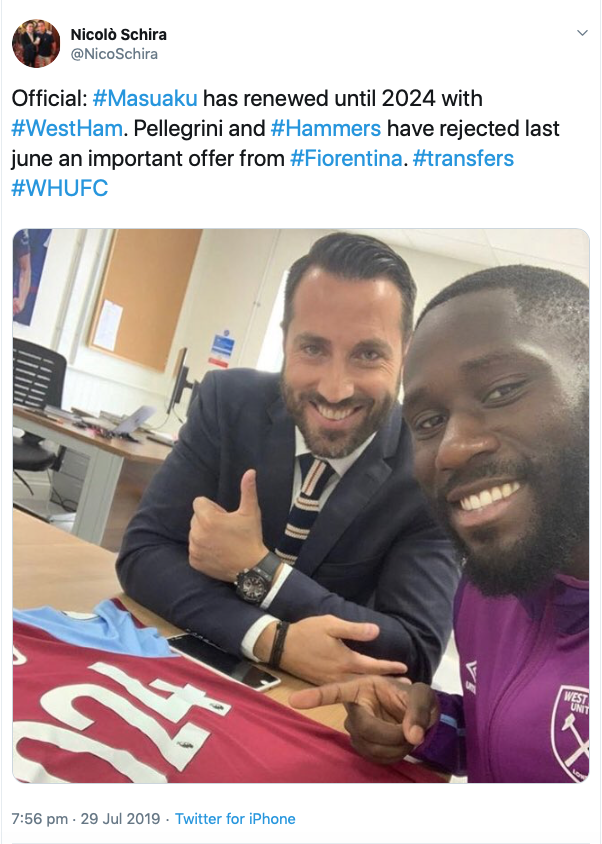Click the black wristwatch in the photo
The width and height of the screenshot is (602, 844).
[258, 579]
